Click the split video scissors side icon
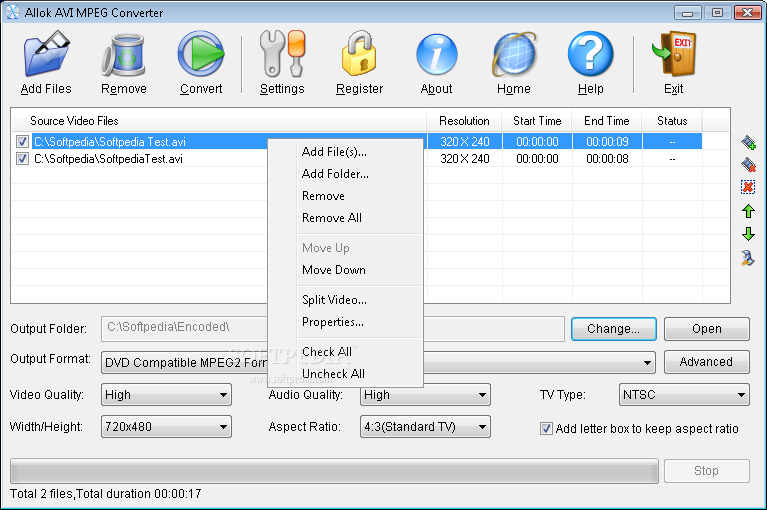 [x=747, y=258]
